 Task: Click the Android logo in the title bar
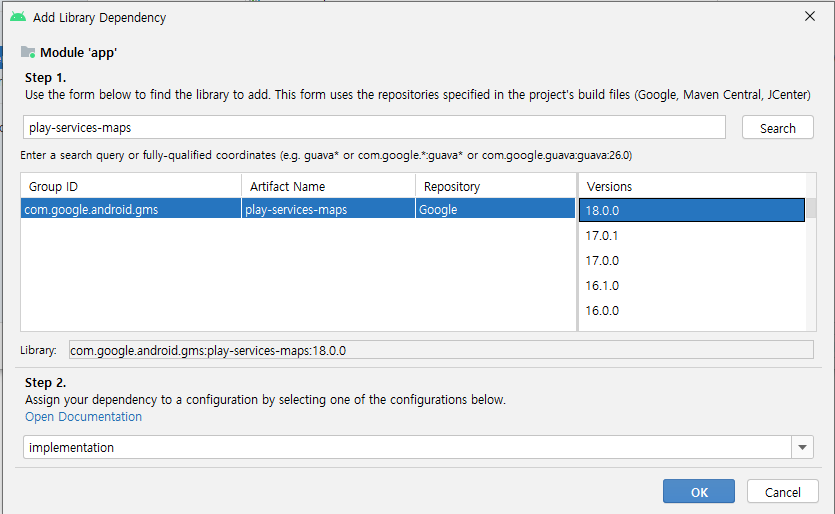18,17
